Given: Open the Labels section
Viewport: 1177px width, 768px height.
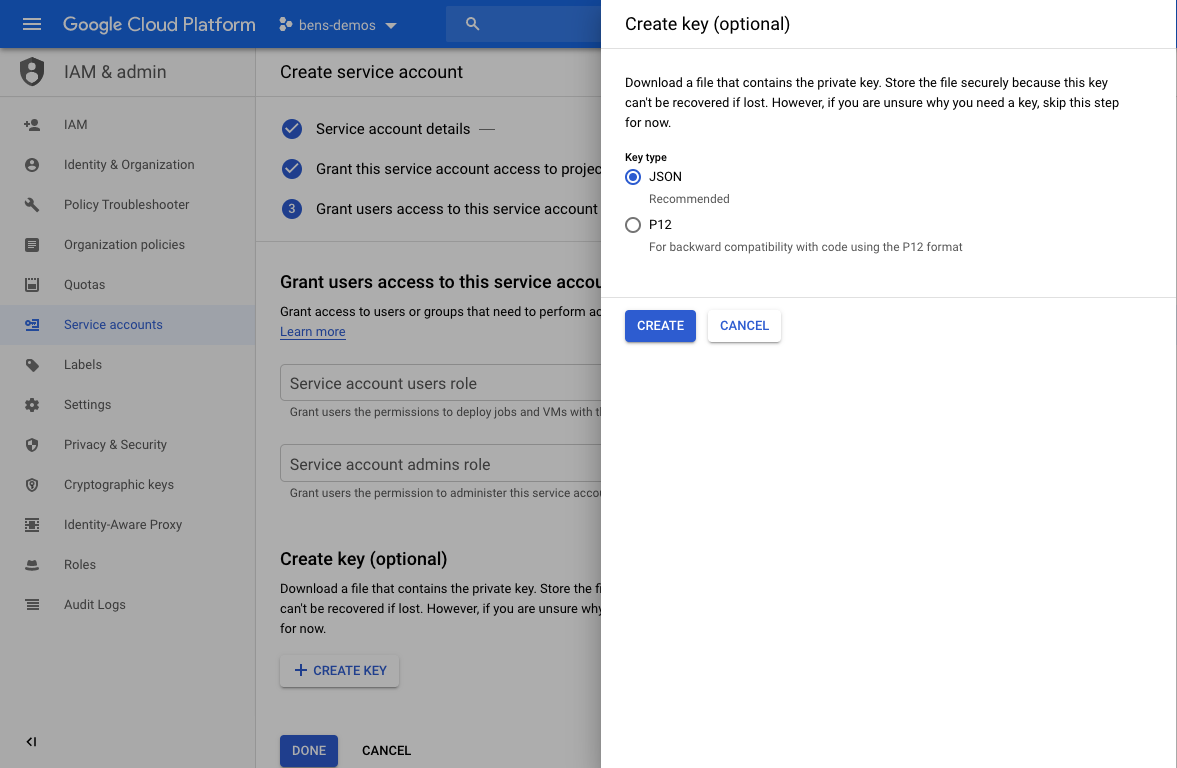Looking at the screenshot, I should click(83, 364).
